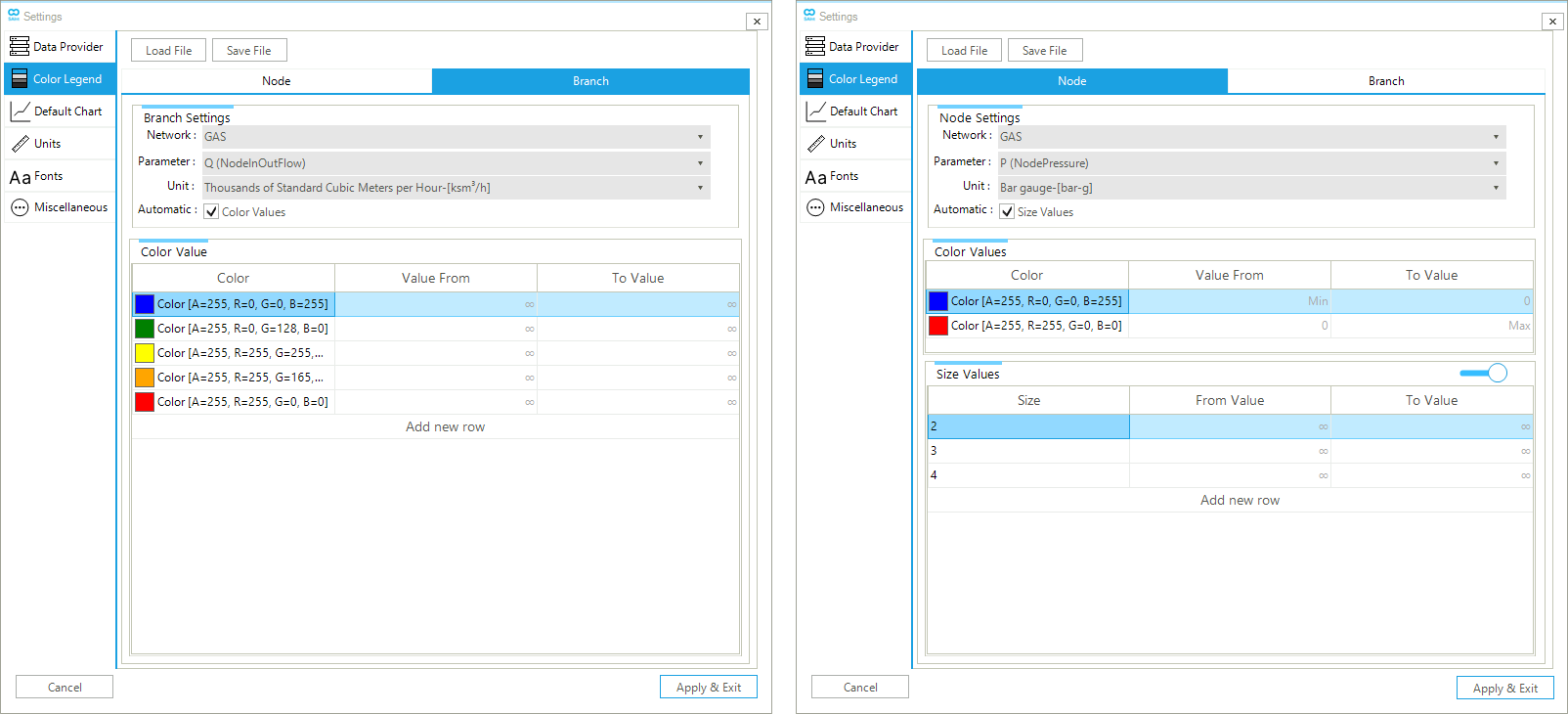Viewport: 1568px width, 714px height.
Task: Select Branch tab in left window
Action: pyautogui.click(x=590, y=81)
